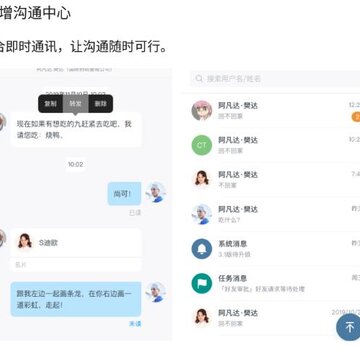Screen dimensions: 360x360
Task: Choose 复制 in the message popup menu
Action: coord(51,104)
